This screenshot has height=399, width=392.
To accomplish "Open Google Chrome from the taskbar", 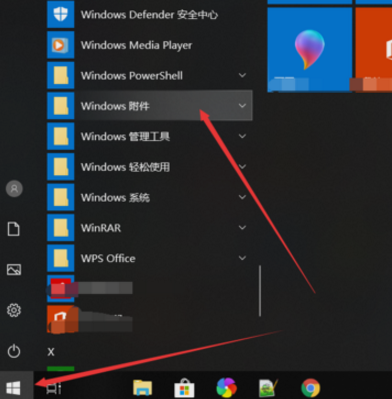I will tap(310, 388).
